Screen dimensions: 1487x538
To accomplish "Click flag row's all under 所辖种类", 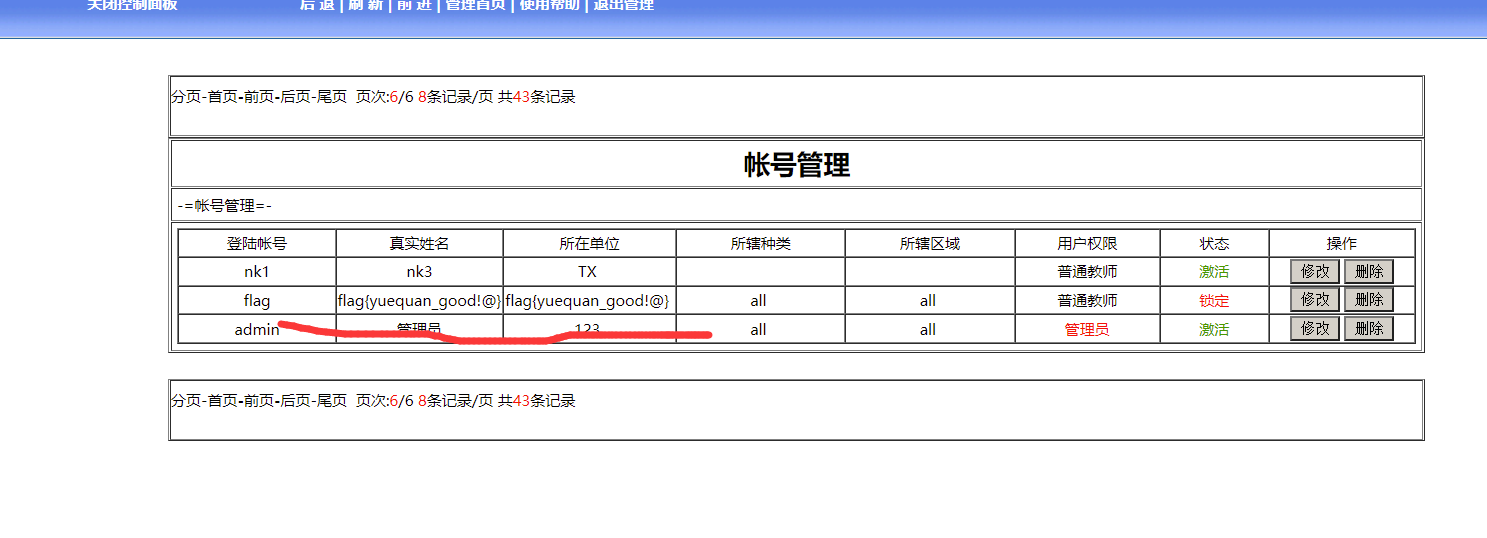I will click(x=759, y=301).
